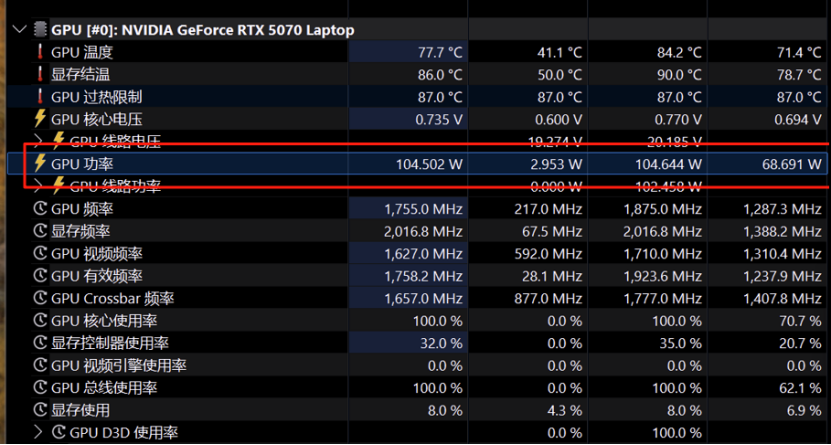Click the average temperature value 71.4 °C
831x445 pixels.
click(799, 52)
